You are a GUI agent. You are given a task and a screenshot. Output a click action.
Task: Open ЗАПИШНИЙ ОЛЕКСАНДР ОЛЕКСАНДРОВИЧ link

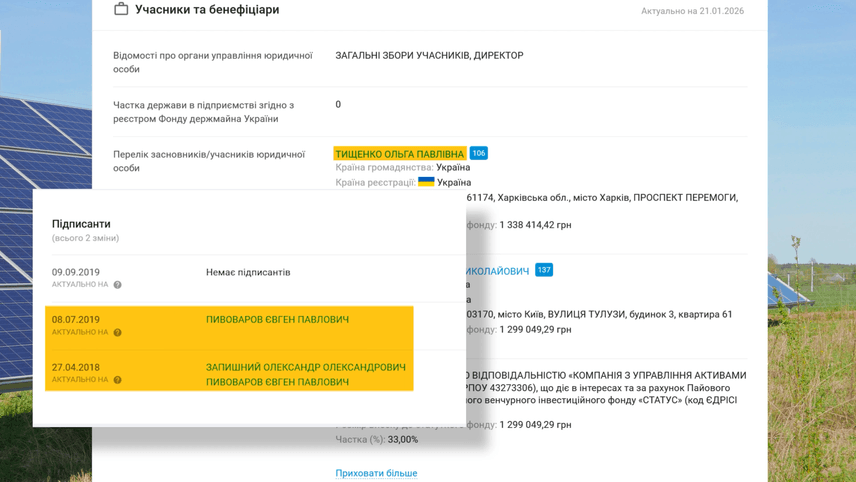point(305,367)
